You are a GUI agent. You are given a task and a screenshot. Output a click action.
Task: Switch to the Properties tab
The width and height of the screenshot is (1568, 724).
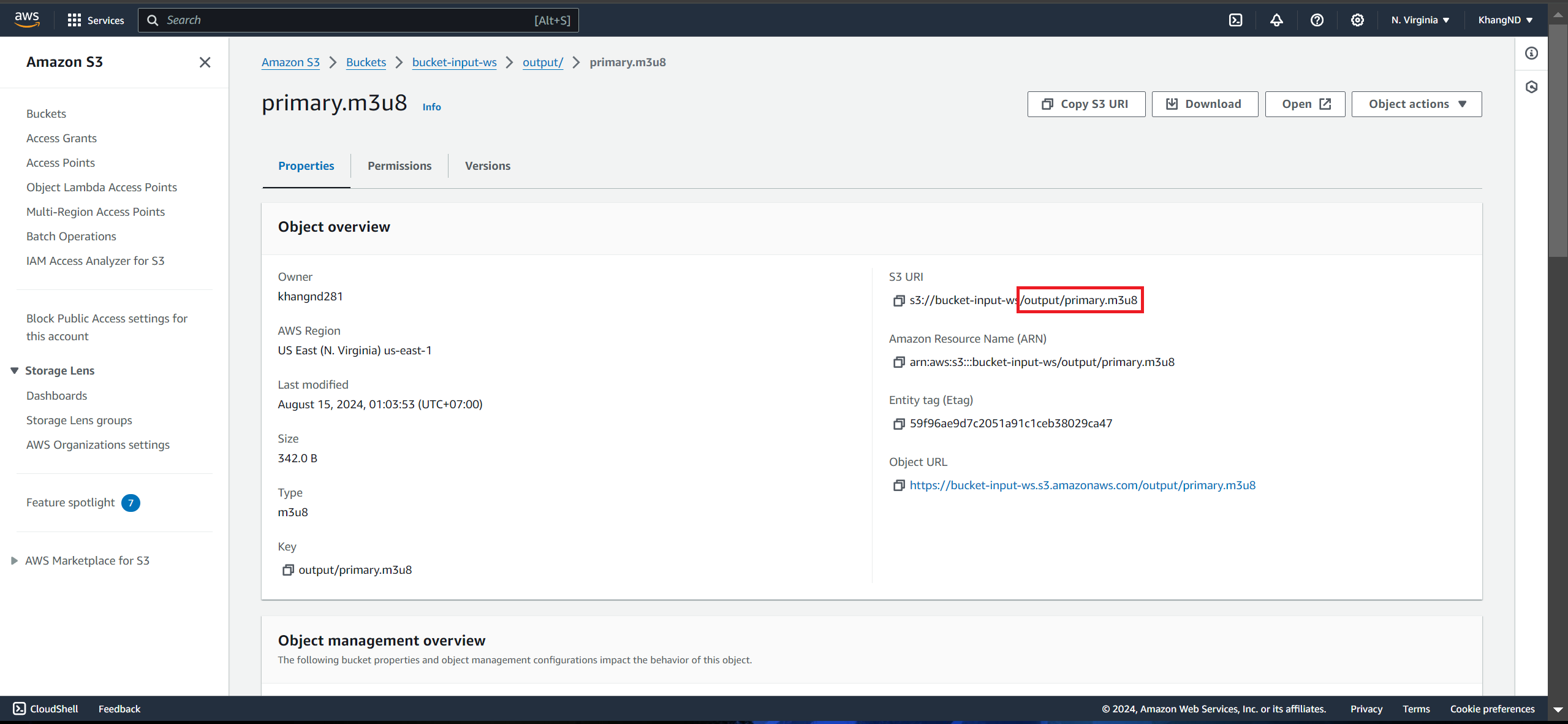point(306,166)
